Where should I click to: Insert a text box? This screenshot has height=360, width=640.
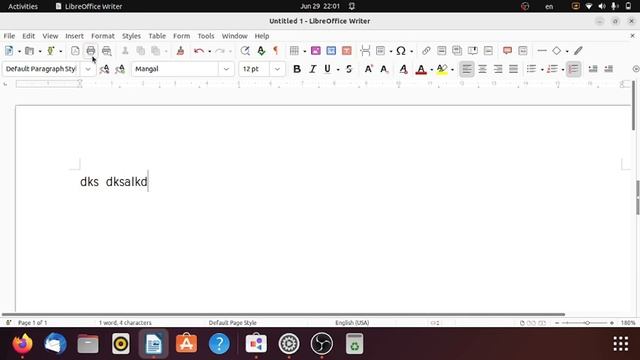[x=347, y=51]
